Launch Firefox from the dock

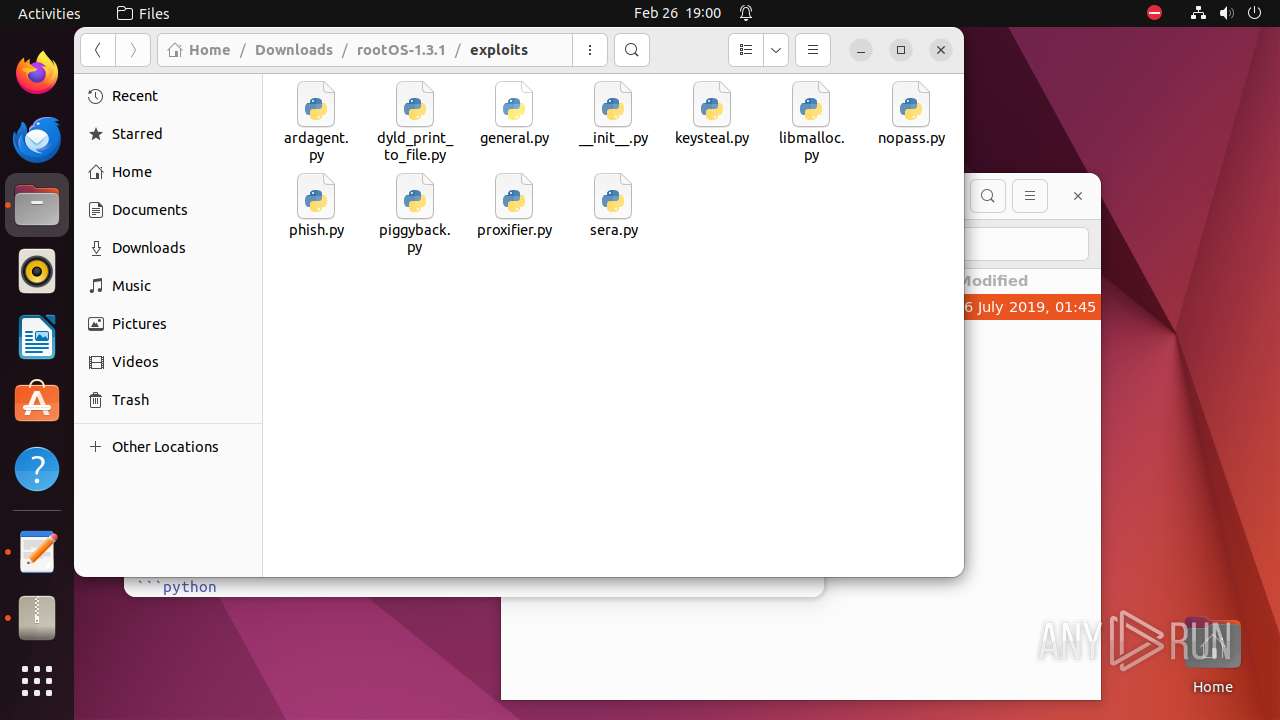pyautogui.click(x=37, y=73)
